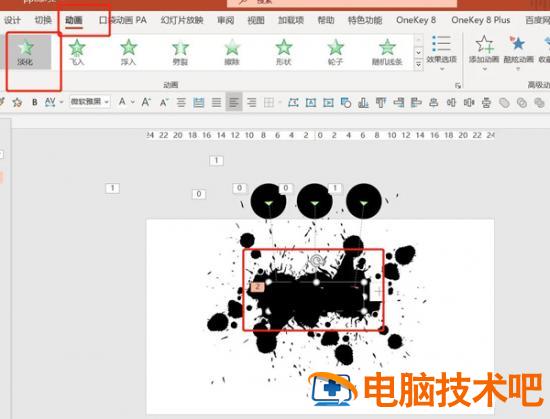This screenshot has width=550, height=419.
Task: Apply the 擦除 (Wipe) animation
Action: pos(232,52)
